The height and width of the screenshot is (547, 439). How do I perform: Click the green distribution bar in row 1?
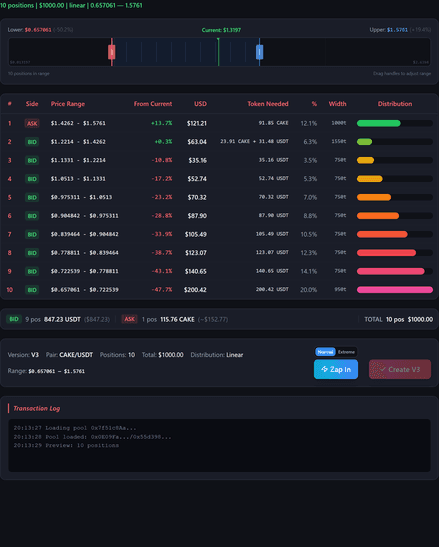click(x=379, y=123)
